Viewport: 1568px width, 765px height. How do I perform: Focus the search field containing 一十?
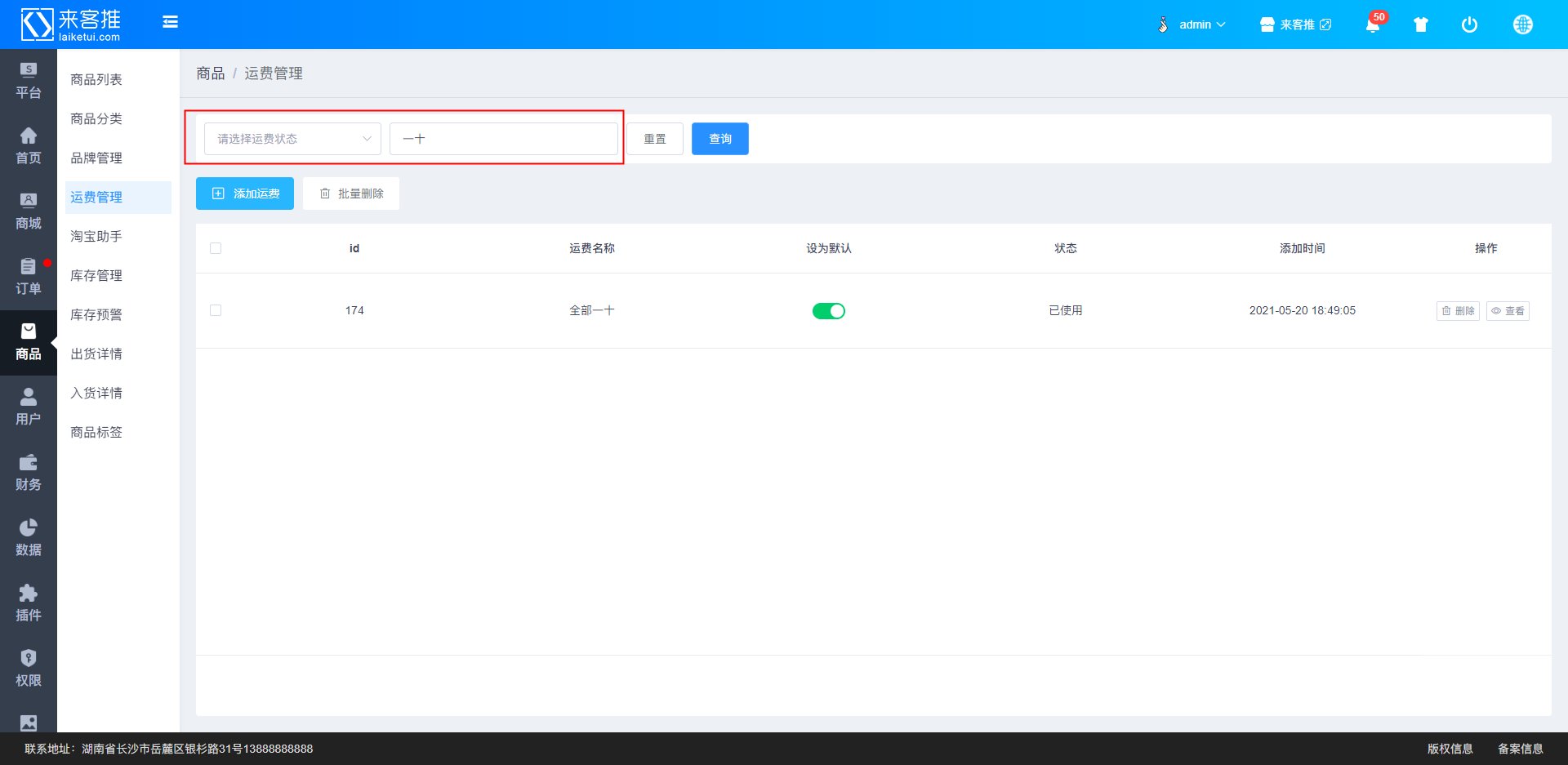[x=504, y=139]
